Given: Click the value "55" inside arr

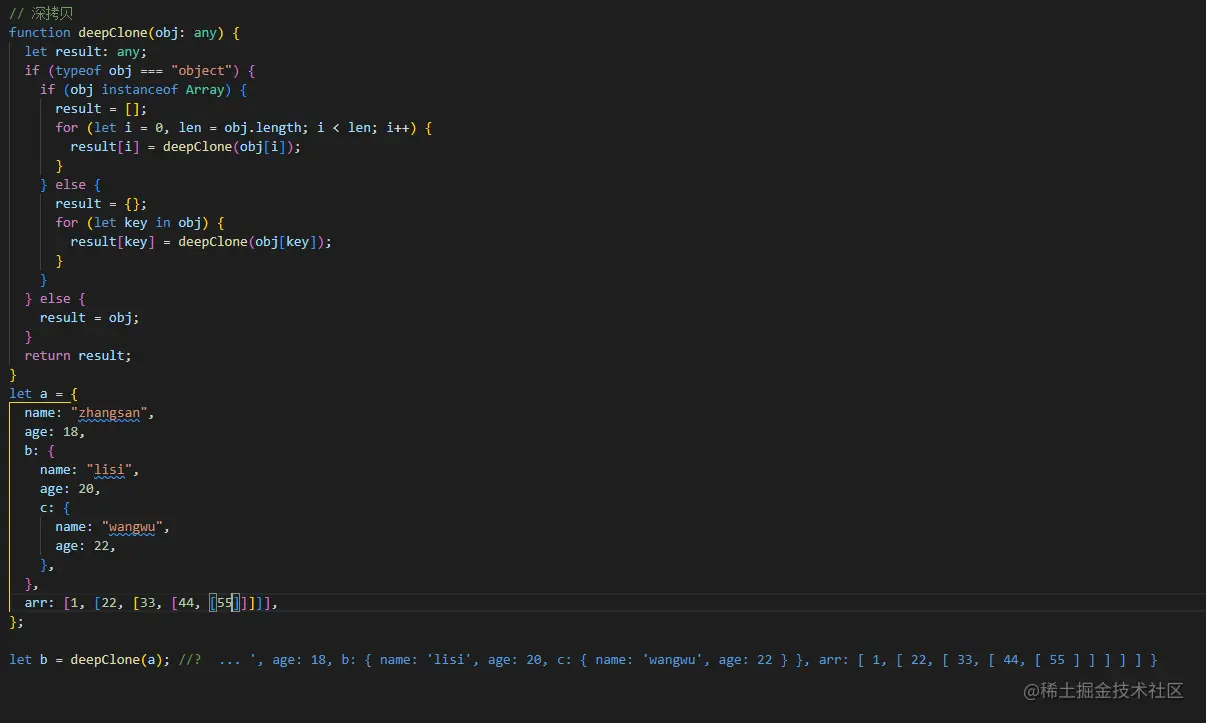Looking at the screenshot, I should tap(224, 602).
